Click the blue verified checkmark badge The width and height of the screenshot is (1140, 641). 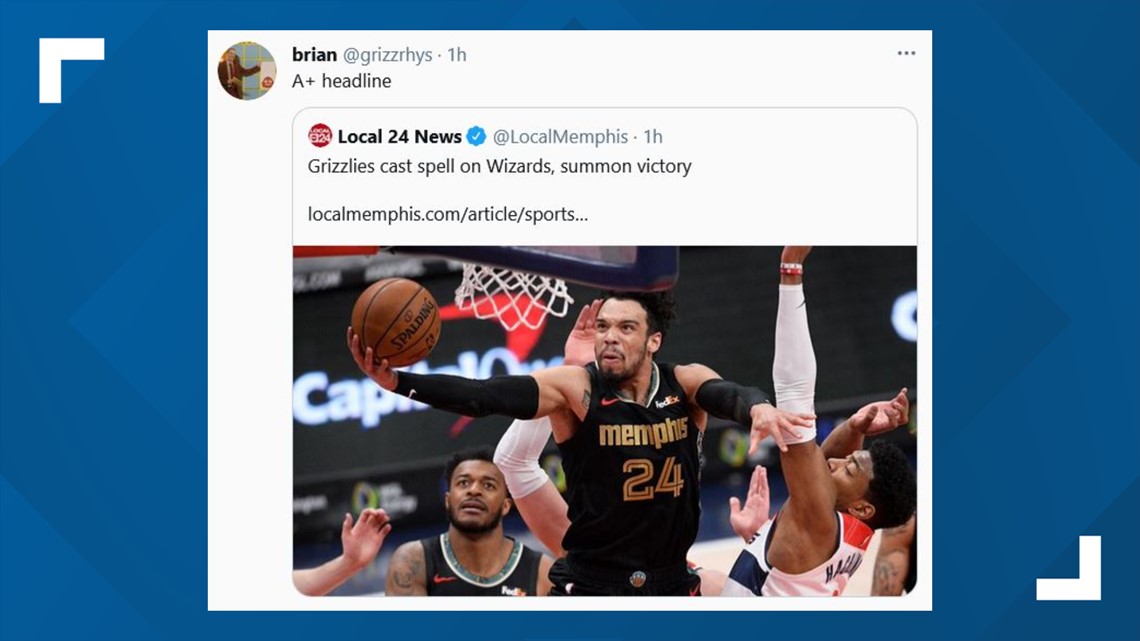click(476, 136)
